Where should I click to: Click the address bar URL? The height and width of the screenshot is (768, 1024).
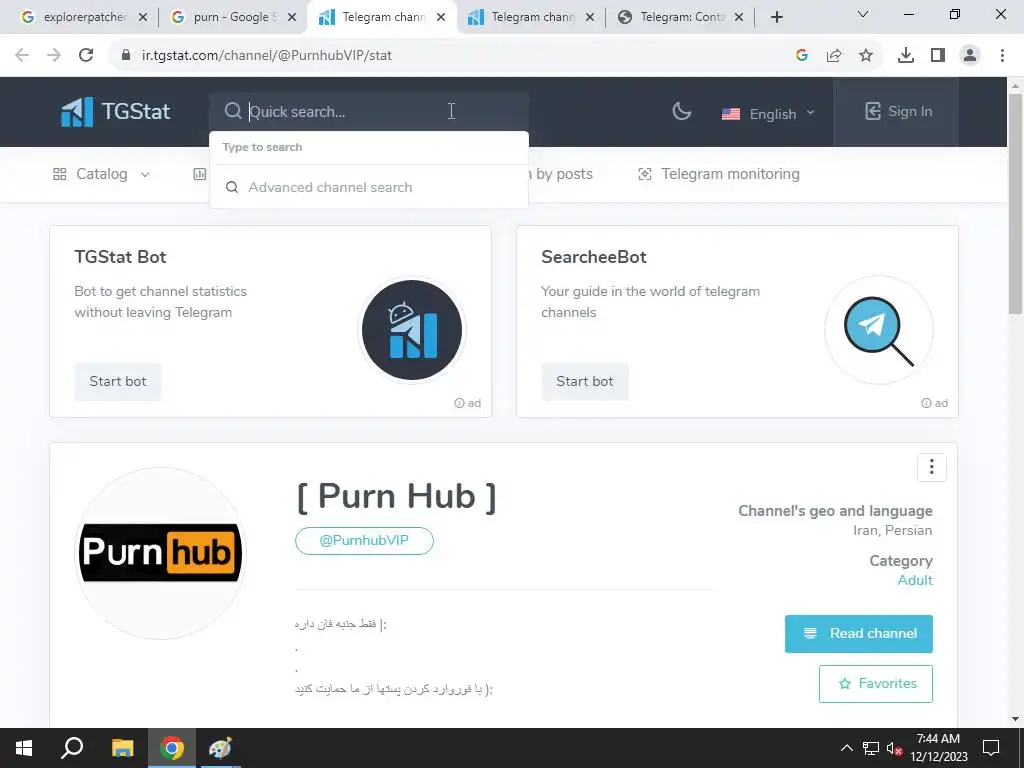pyautogui.click(x=266, y=56)
